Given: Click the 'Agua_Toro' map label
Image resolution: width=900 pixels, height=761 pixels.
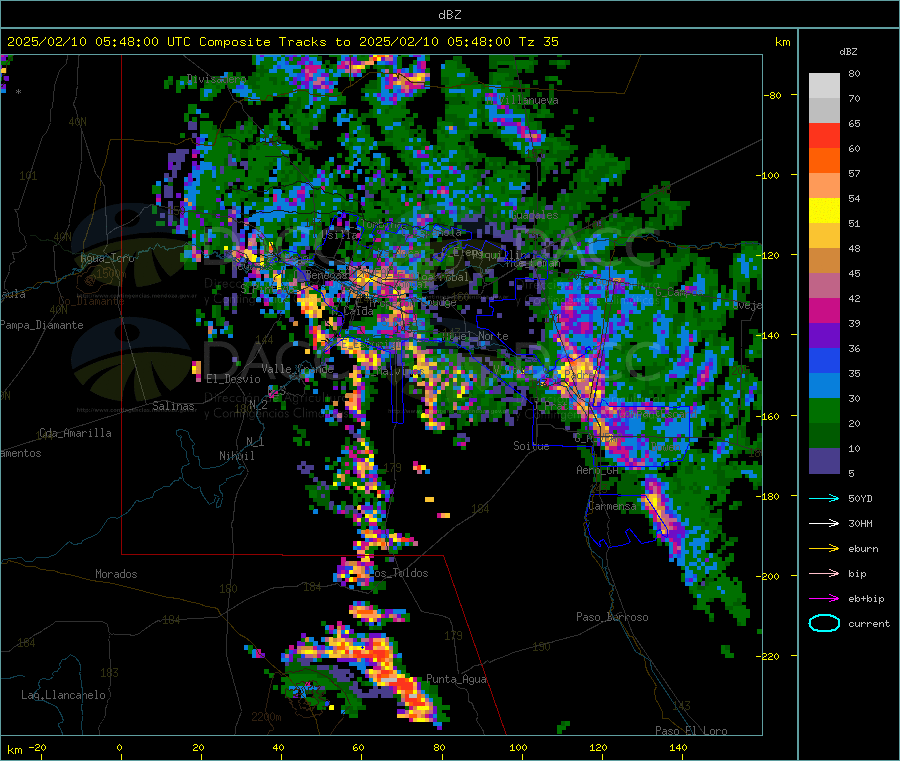Looking at the screenshot, I should coord(107,258).
